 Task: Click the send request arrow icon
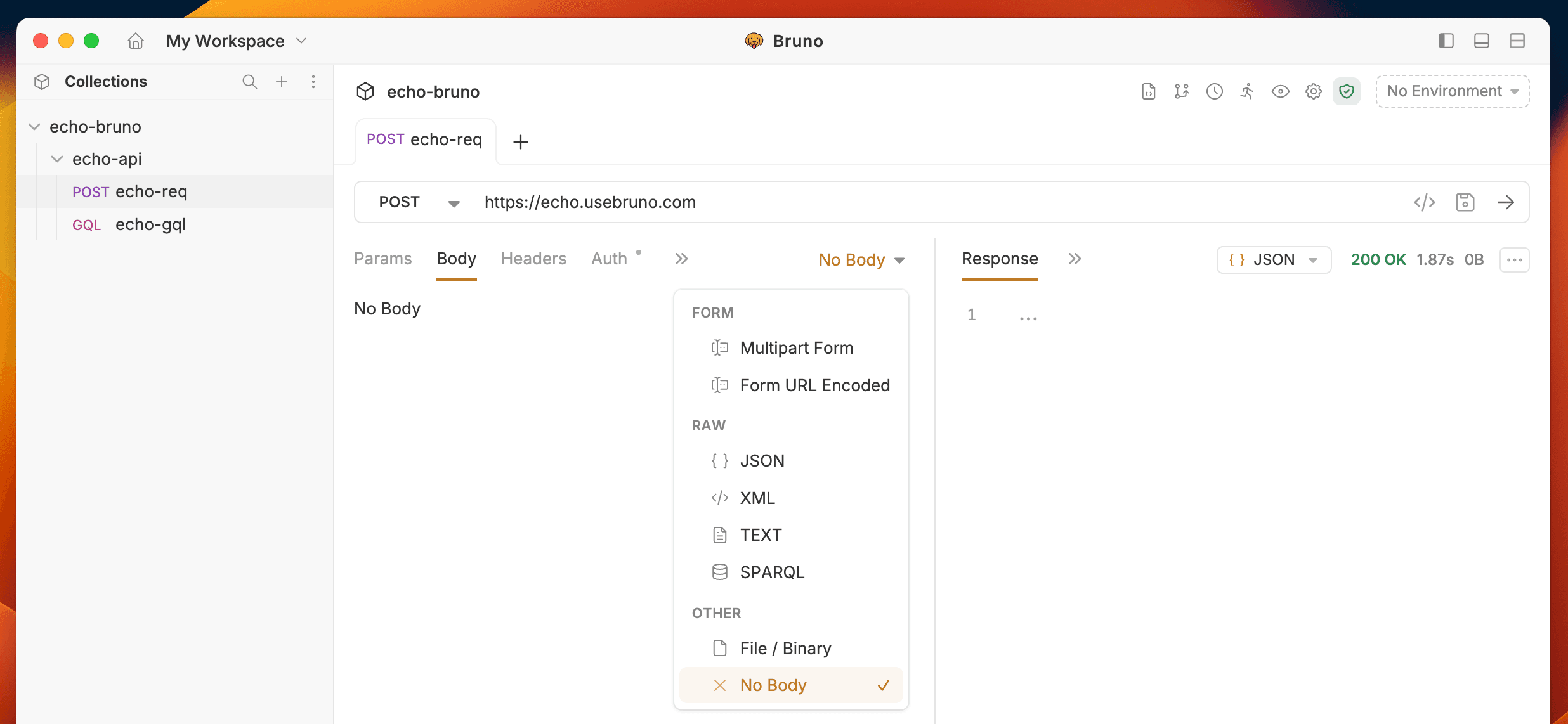click(1505, 202)
